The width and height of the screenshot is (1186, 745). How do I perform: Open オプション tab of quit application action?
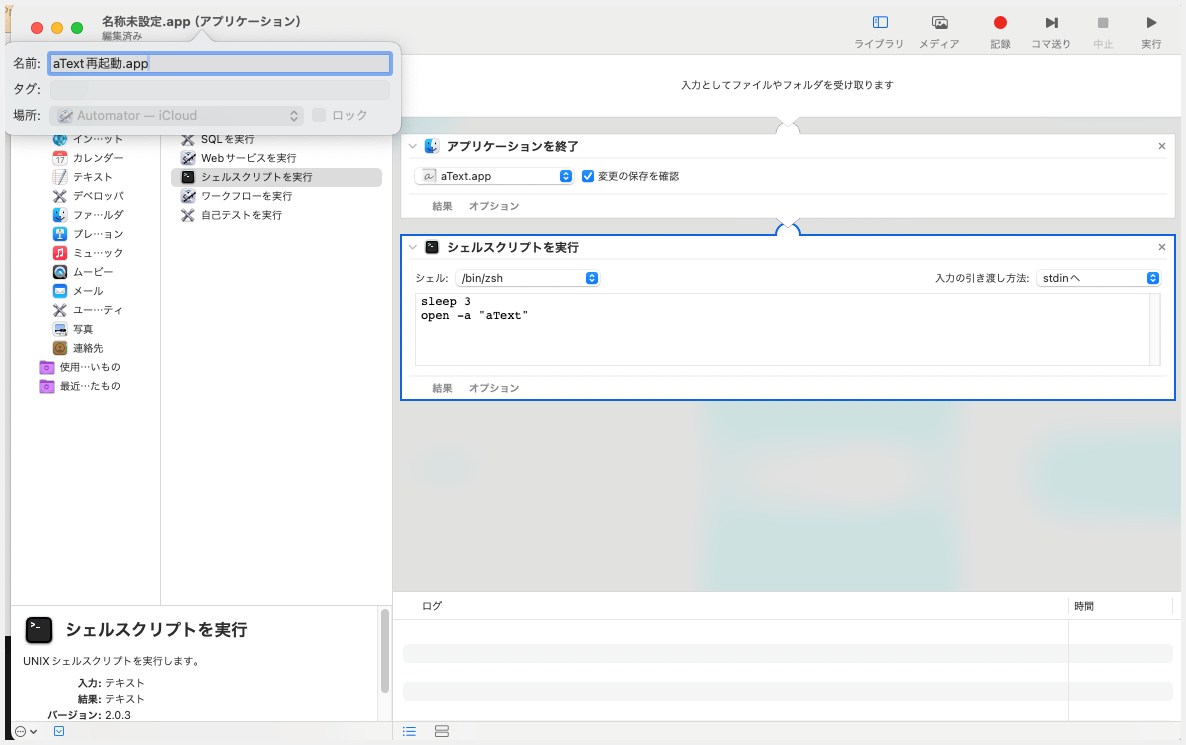tap(494, 206)
